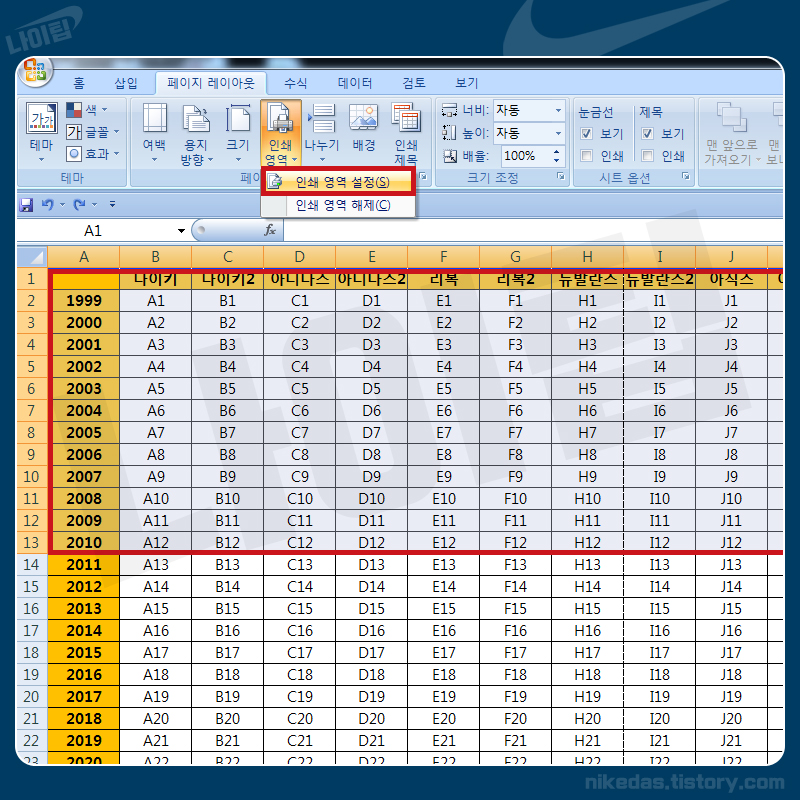Toggle 눈금선 보기 gridlines view checkbox
Screen dimensions: 800x800
tap(587, 134)
